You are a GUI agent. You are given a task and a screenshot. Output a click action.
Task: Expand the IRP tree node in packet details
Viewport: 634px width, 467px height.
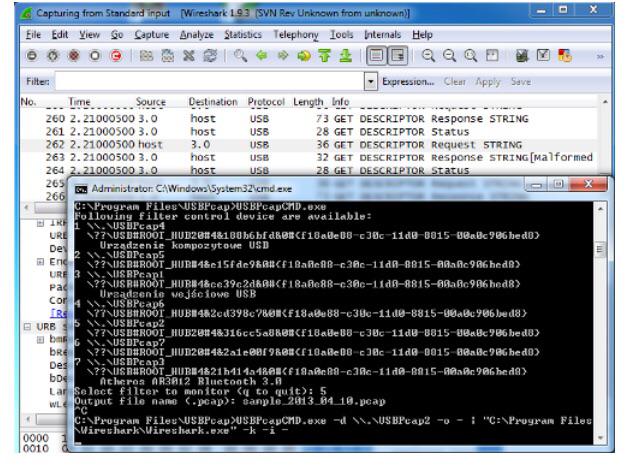coord(40,223)
